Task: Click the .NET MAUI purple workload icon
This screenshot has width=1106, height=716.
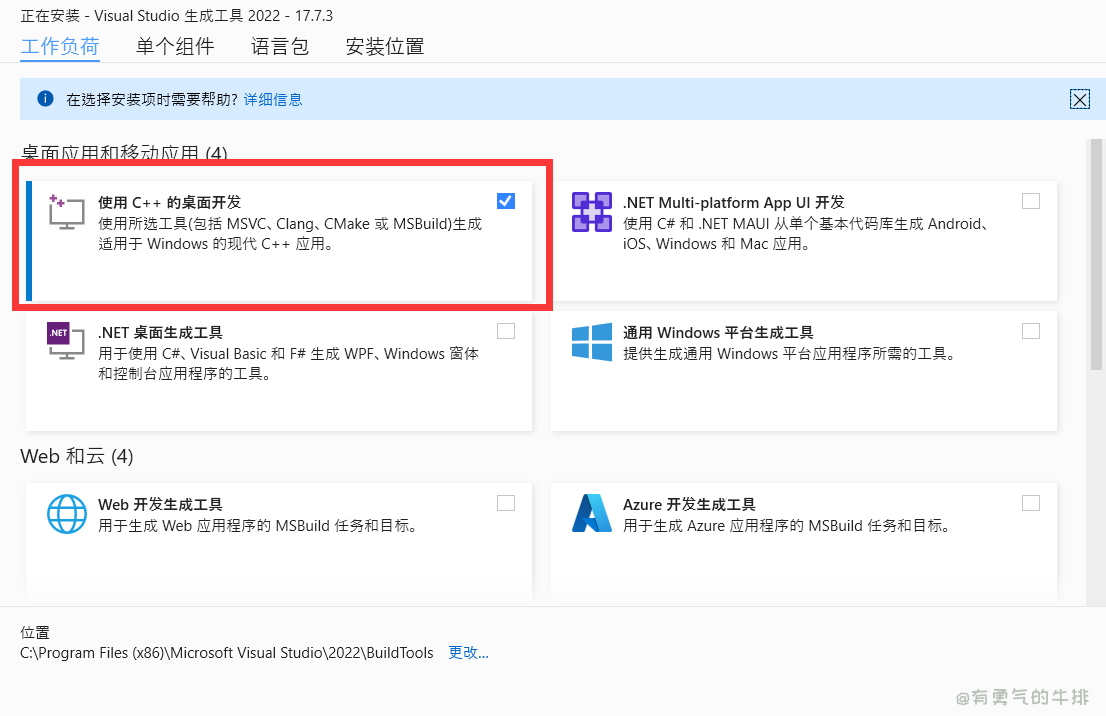Action: tap(591, 212)
